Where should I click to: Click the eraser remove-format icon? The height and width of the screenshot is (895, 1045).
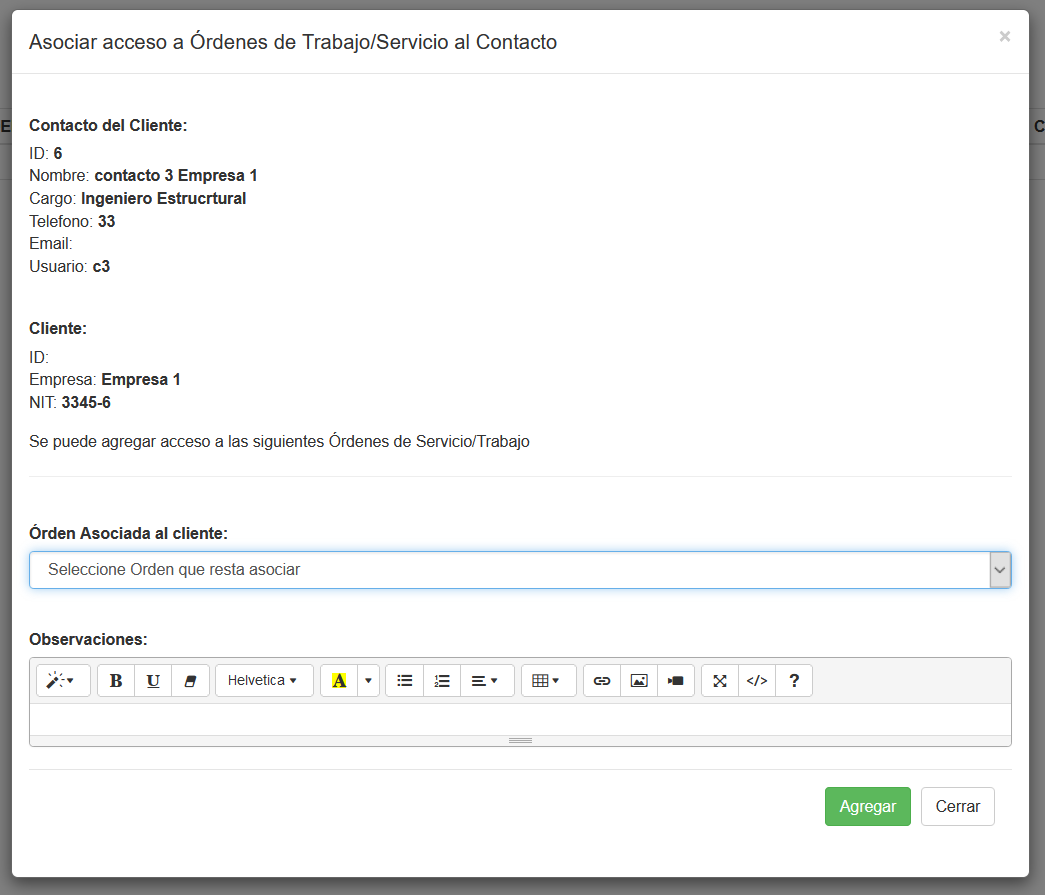click(190, 681)
